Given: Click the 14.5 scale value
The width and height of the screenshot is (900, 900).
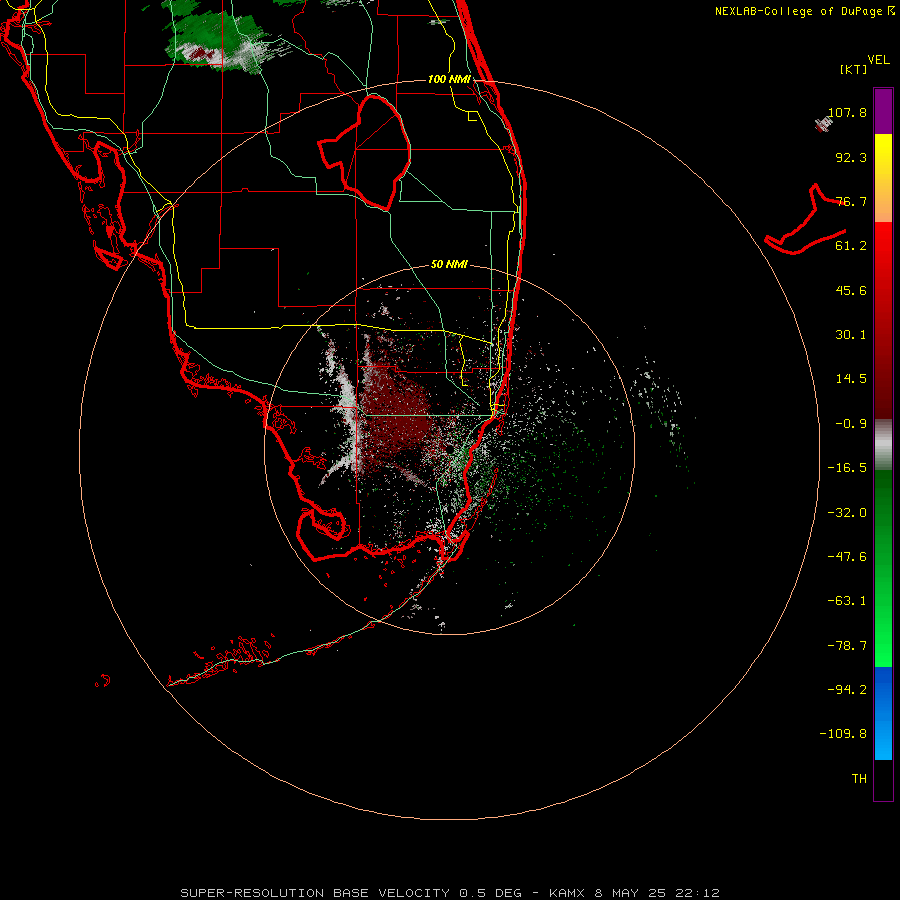Looking at the screenshot, I should (851, 379).
